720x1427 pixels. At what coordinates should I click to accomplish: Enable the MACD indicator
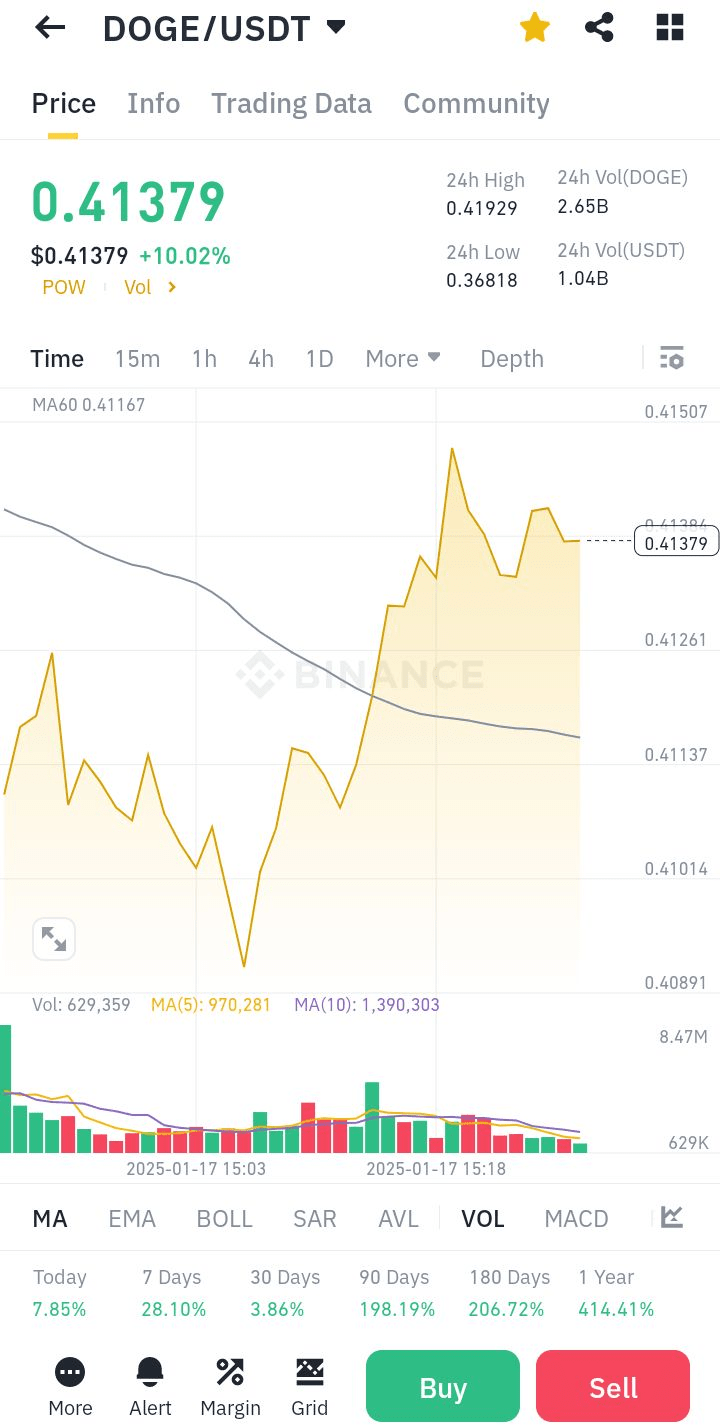click(x=576, y=1219)
